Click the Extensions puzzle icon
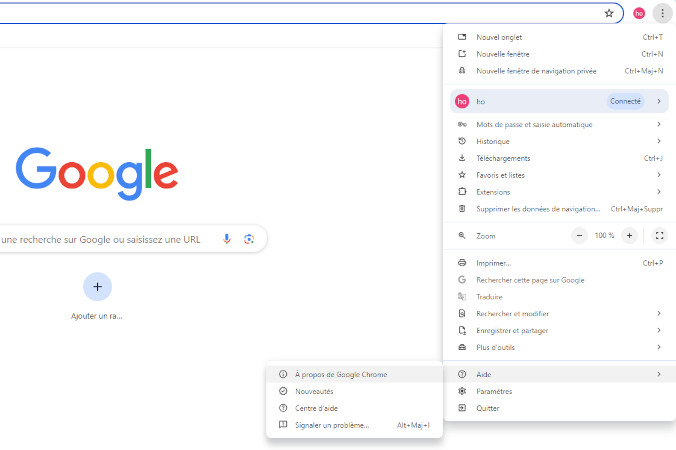676x450 pixels. click(x=462, y=191)
